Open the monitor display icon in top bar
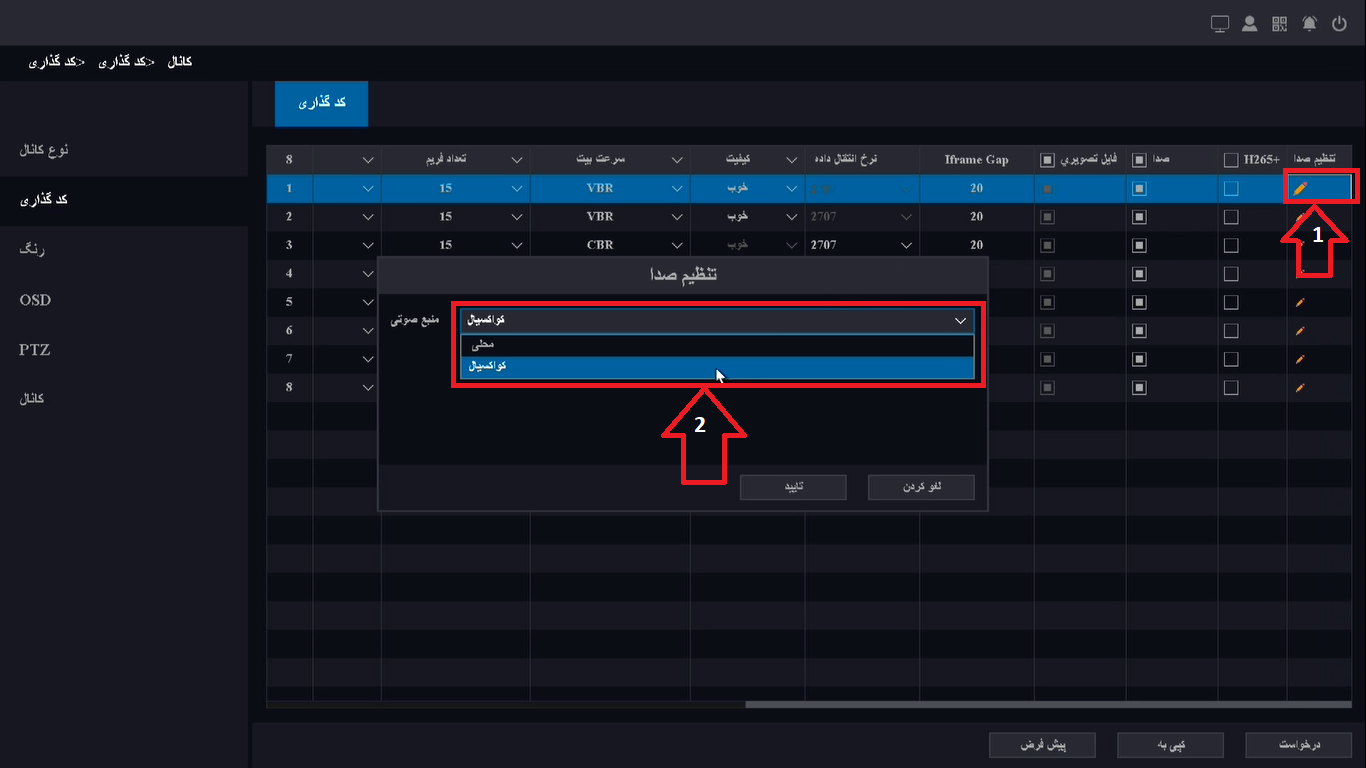This screenshot has height=768, width=1366. [1219, 24]
